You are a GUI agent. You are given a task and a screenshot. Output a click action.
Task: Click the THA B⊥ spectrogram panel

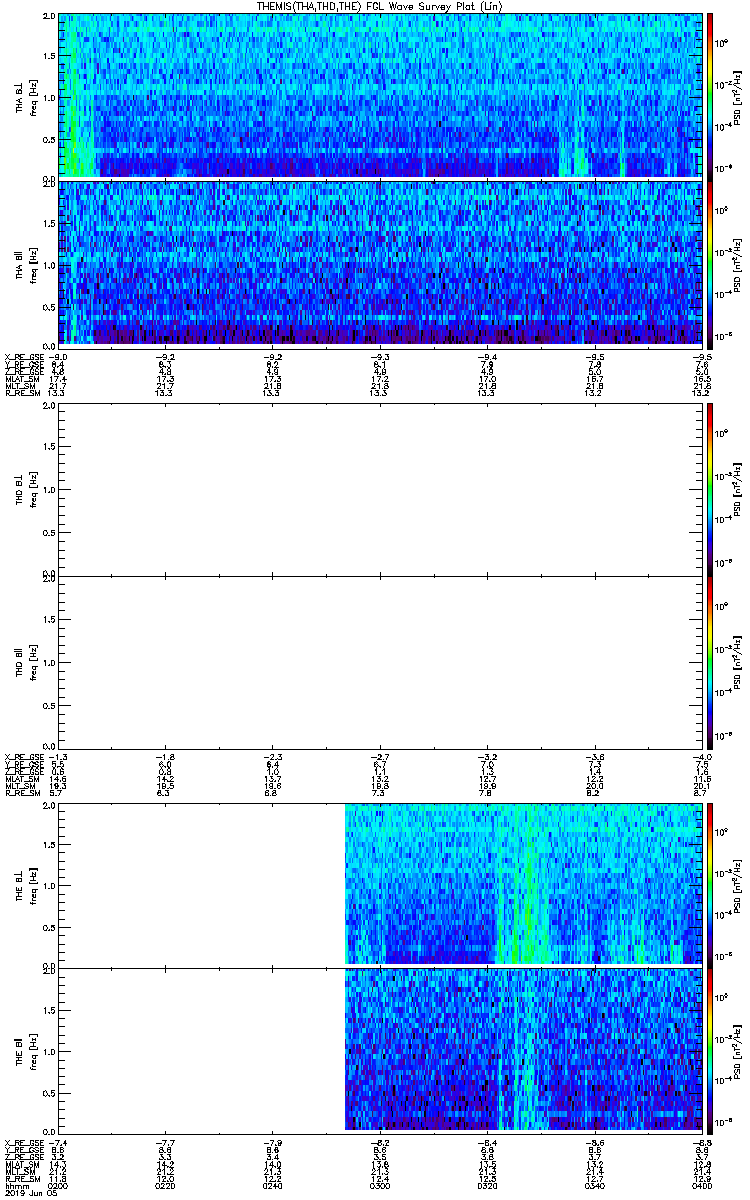[380, 96]
